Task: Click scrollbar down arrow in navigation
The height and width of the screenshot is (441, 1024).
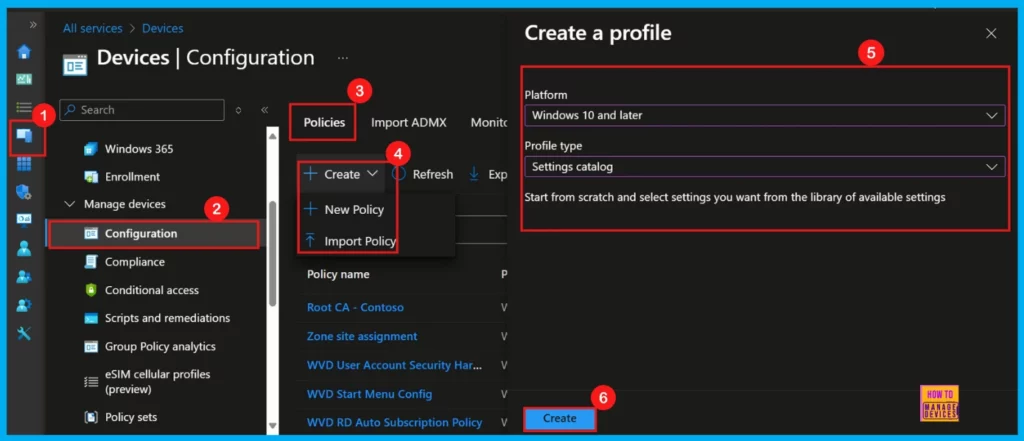Action: [x=273, y=427]
